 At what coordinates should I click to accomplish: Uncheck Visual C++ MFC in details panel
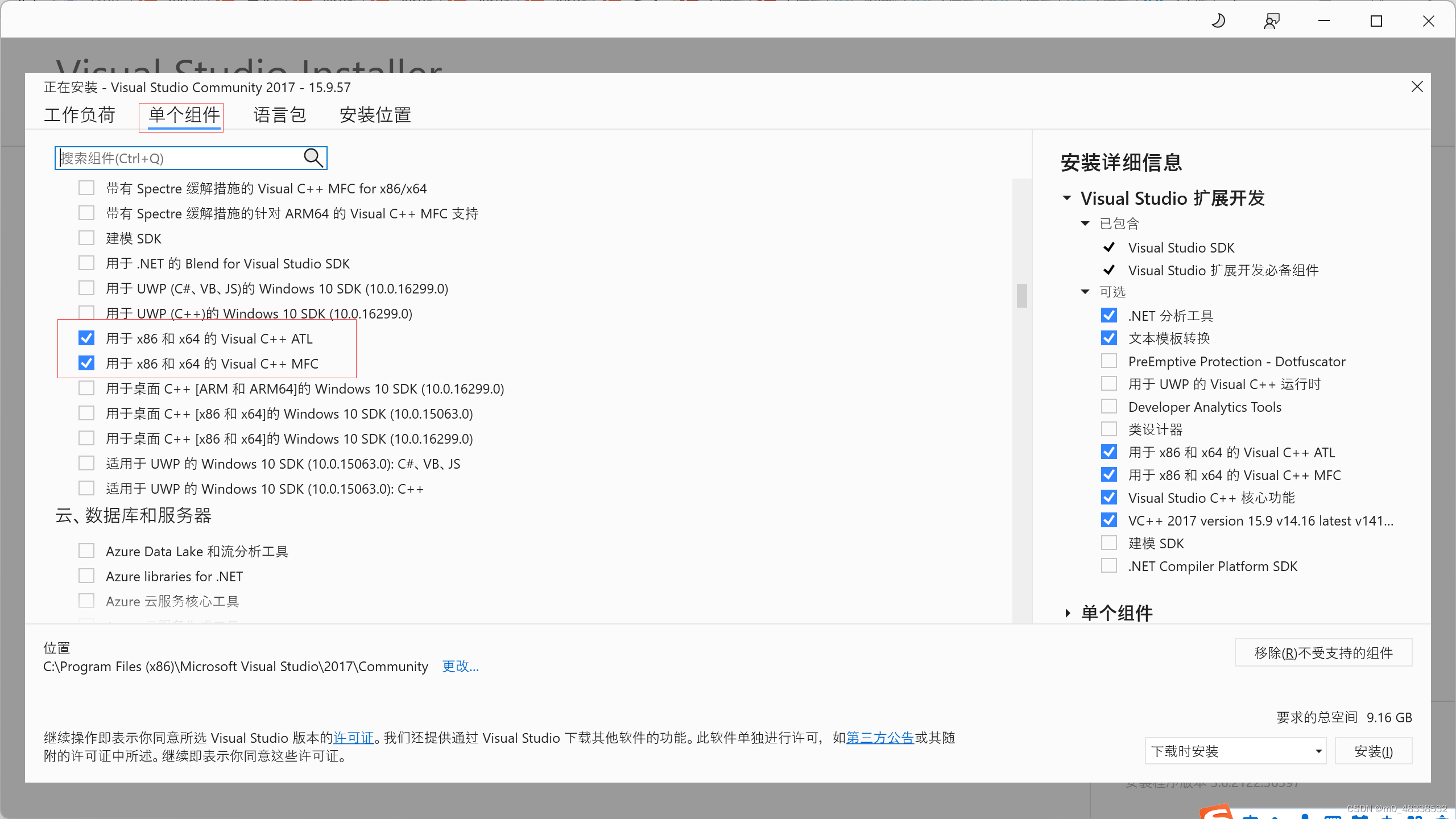1109,474
